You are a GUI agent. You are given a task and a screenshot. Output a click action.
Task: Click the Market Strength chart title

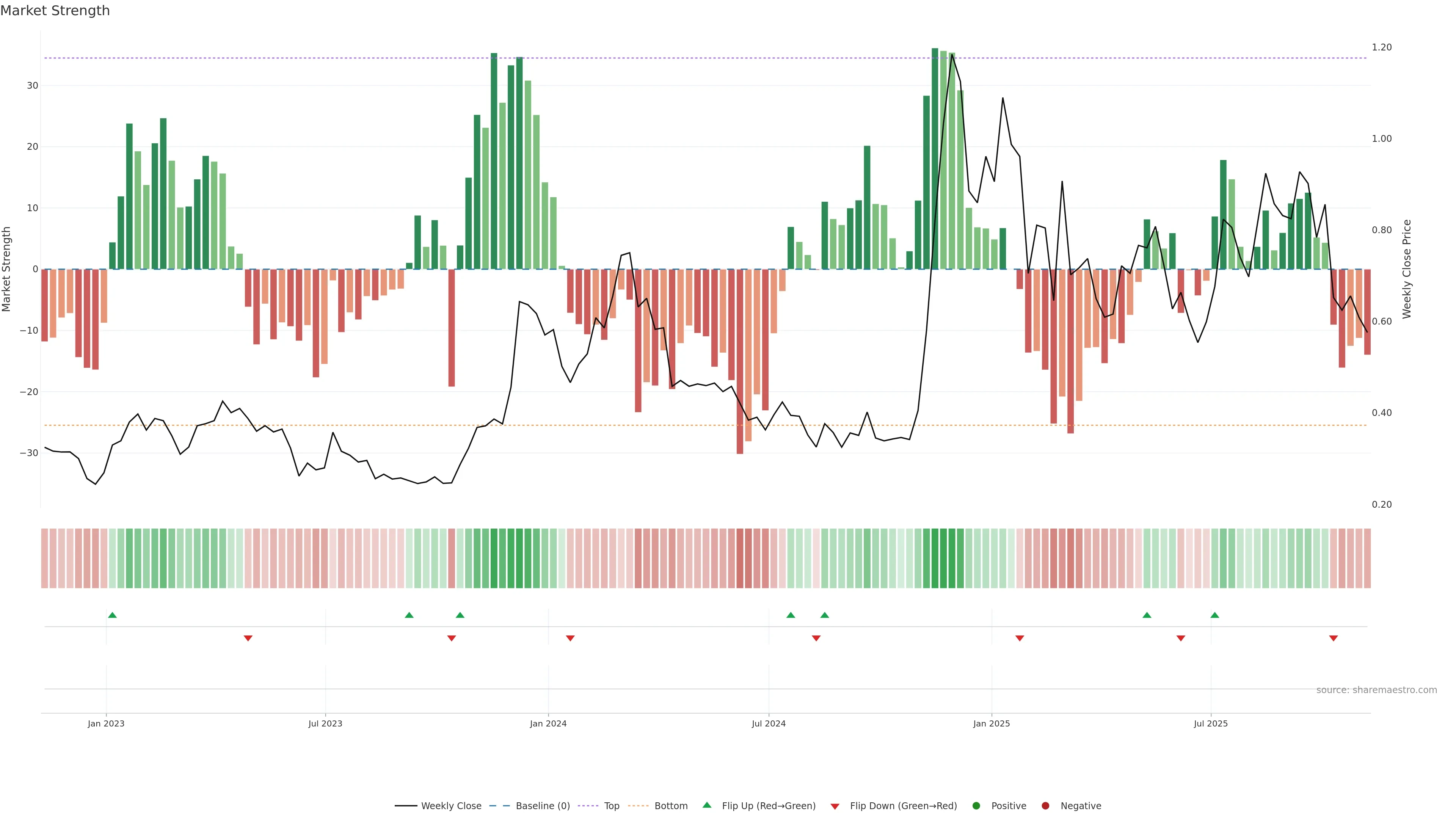55,11
